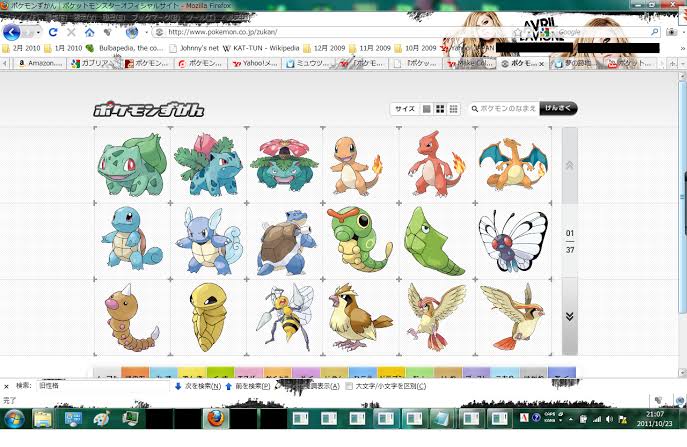
Task: Open Windows Explorer from the taskbar
Action: [x=42, y=419]
